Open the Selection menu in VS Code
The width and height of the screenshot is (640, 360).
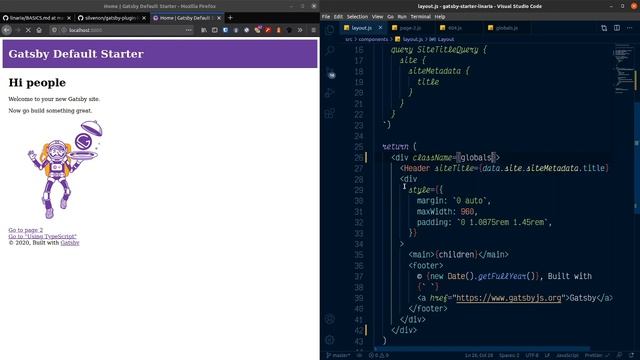coord(357,17)
